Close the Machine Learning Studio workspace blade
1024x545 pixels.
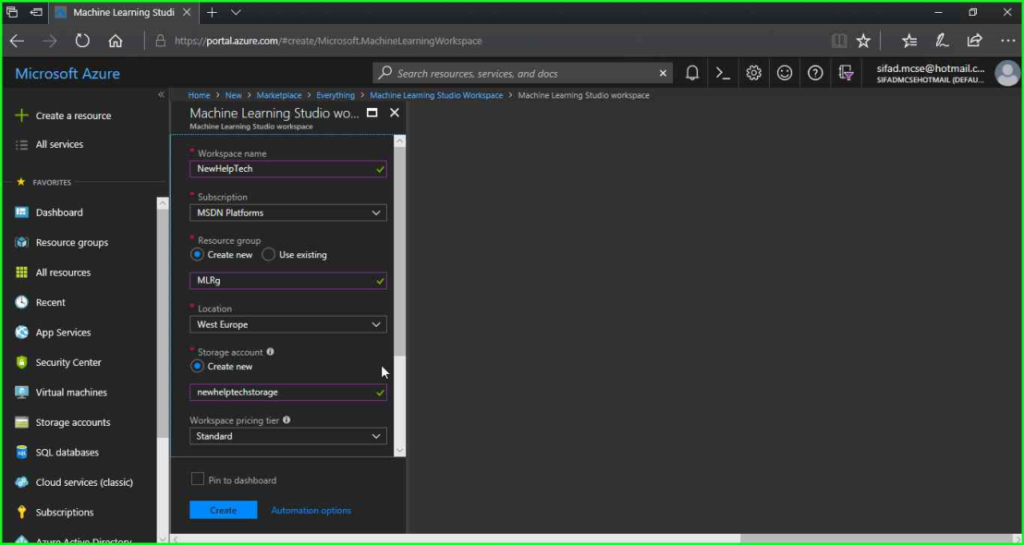point(394,112)
